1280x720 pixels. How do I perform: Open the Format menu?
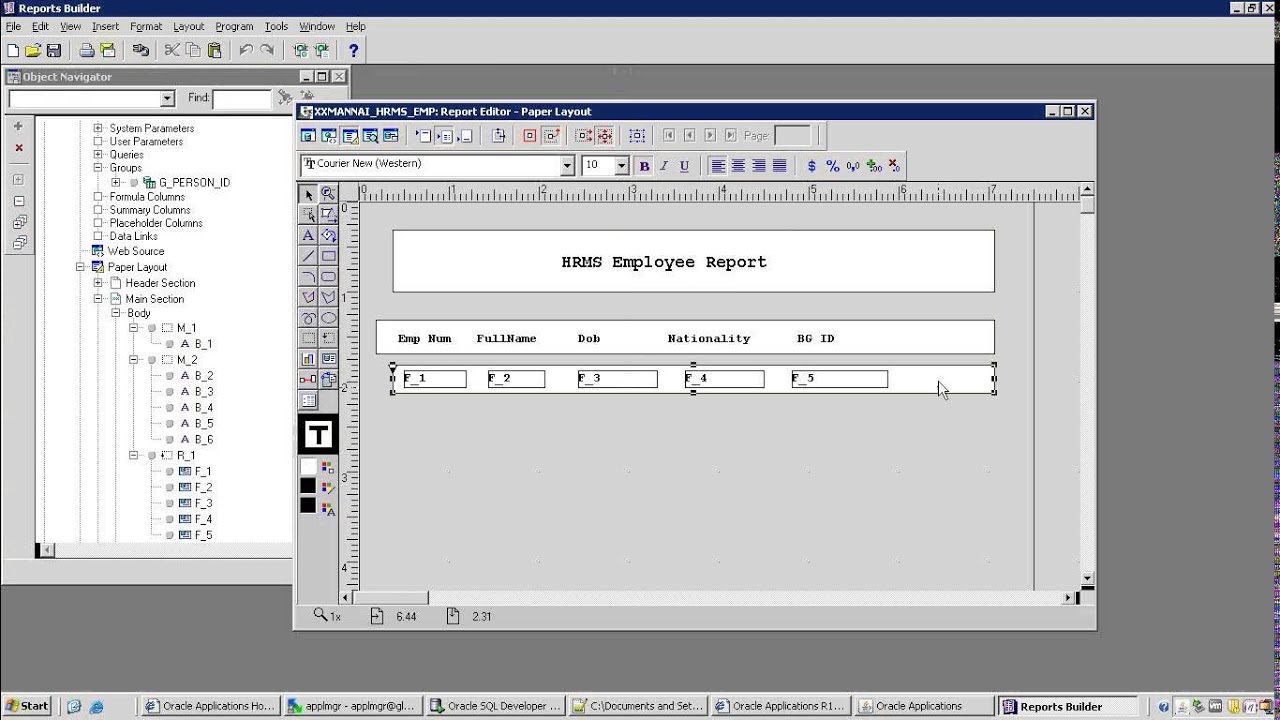click(x=146, y=26)
